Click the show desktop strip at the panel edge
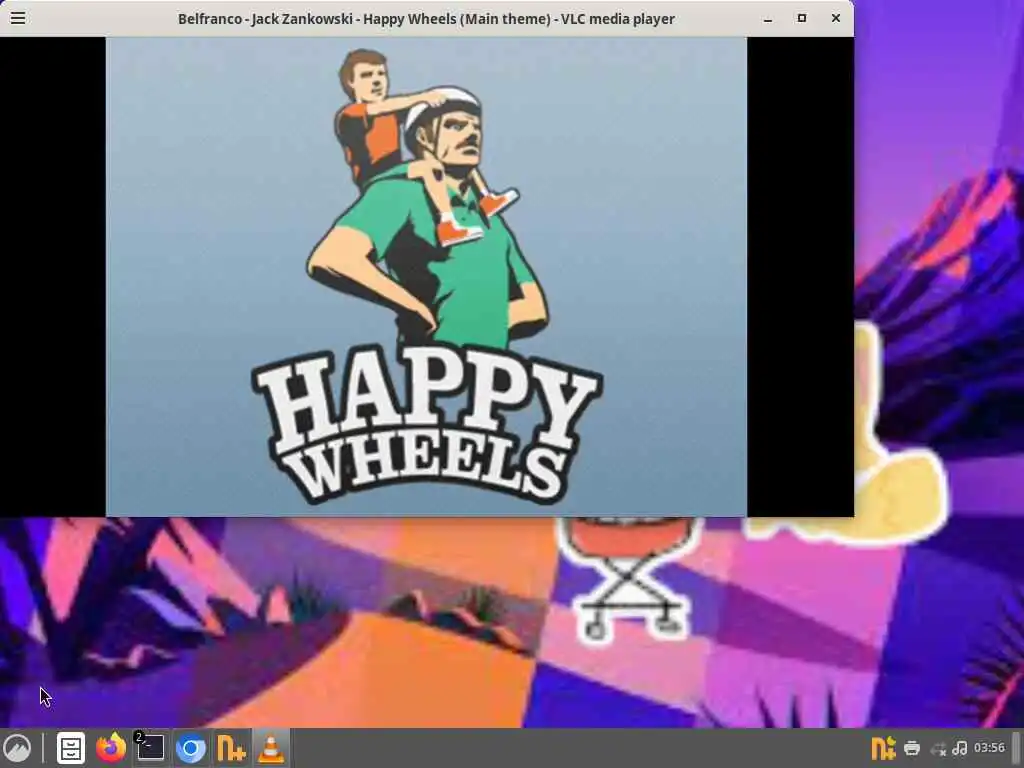 click(x=1016, y=748)
